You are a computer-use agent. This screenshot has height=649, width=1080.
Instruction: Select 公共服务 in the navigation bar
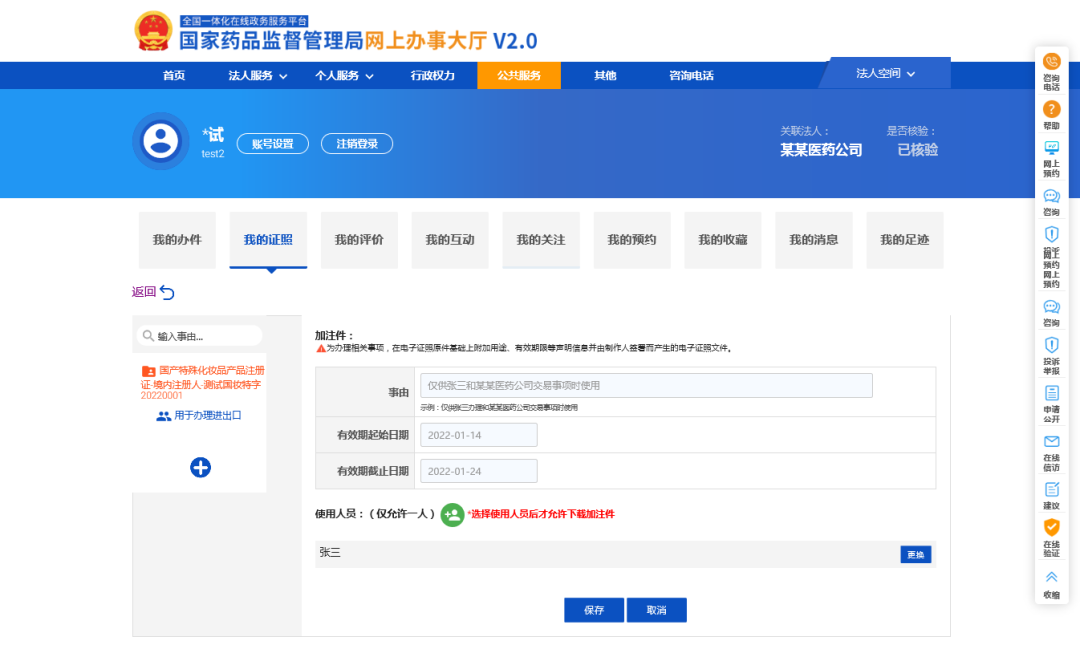518,76
